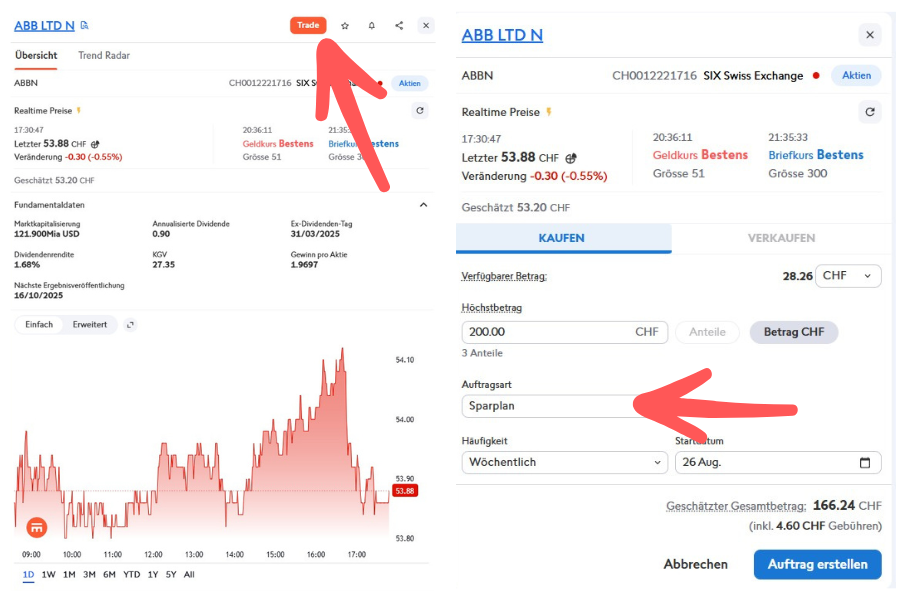
Task: Refresh realtime prices in overview panel
Action: [420, 111]
